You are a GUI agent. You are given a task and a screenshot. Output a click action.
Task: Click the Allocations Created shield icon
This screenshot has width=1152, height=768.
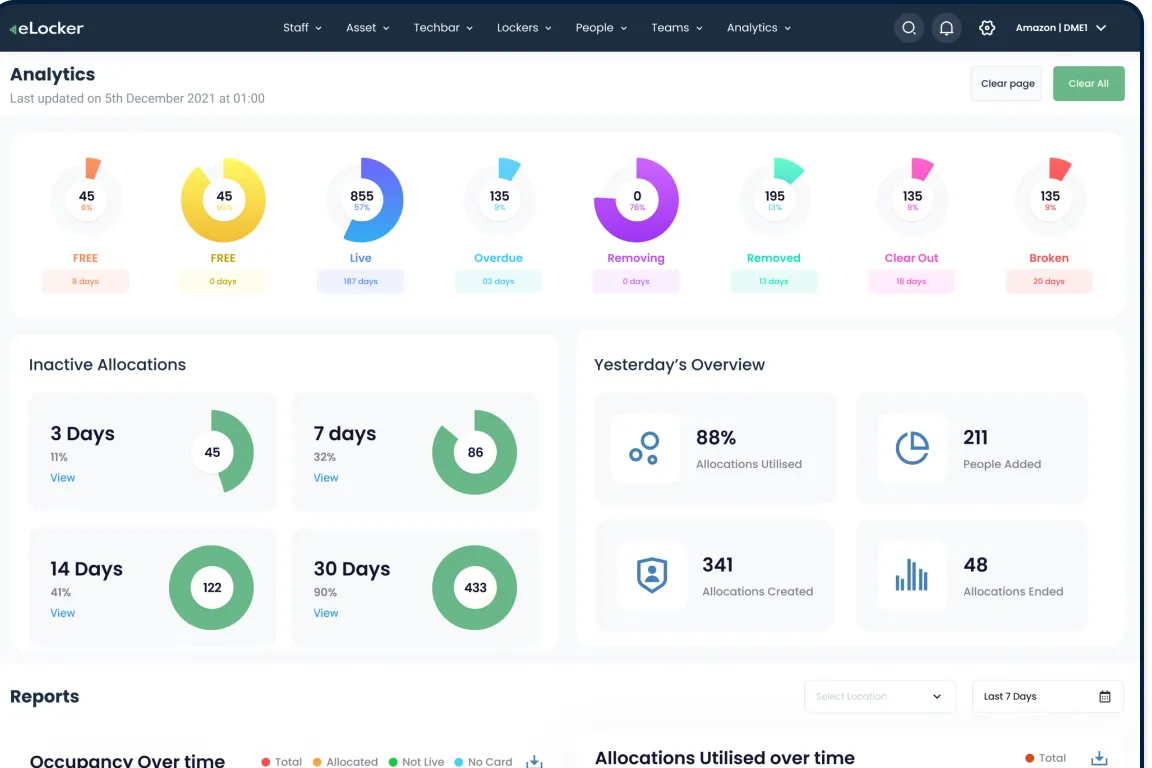pyautogui.click(x=652, y=575)
